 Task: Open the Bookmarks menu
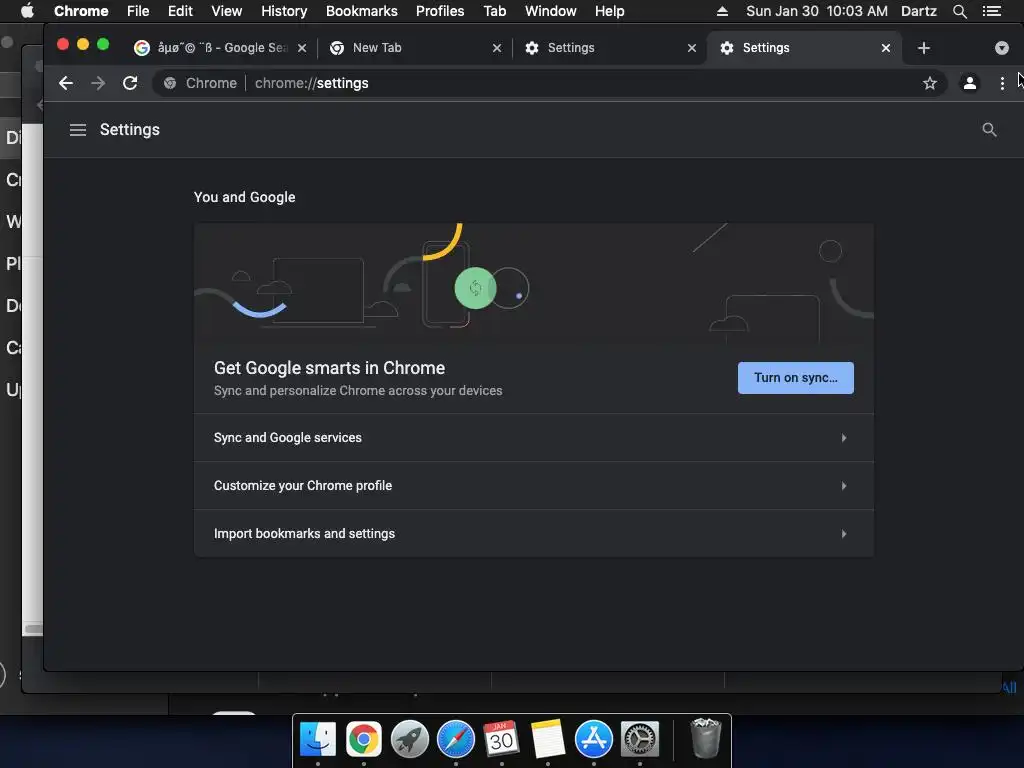point(362,11)
